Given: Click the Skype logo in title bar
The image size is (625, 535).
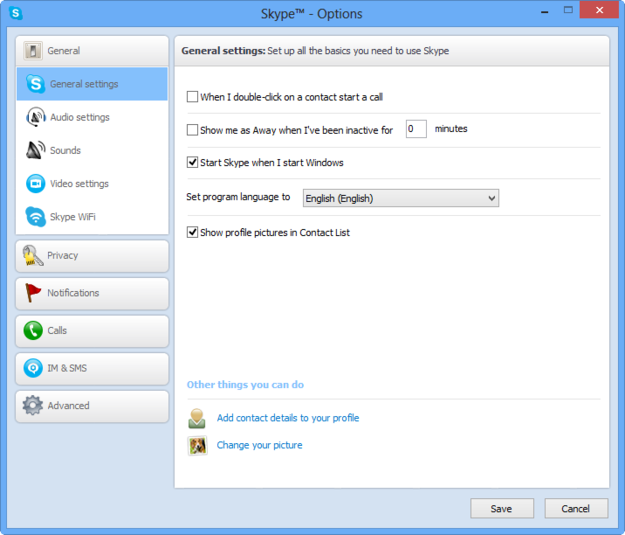Looking at the screenshot, I should (16, 13).
